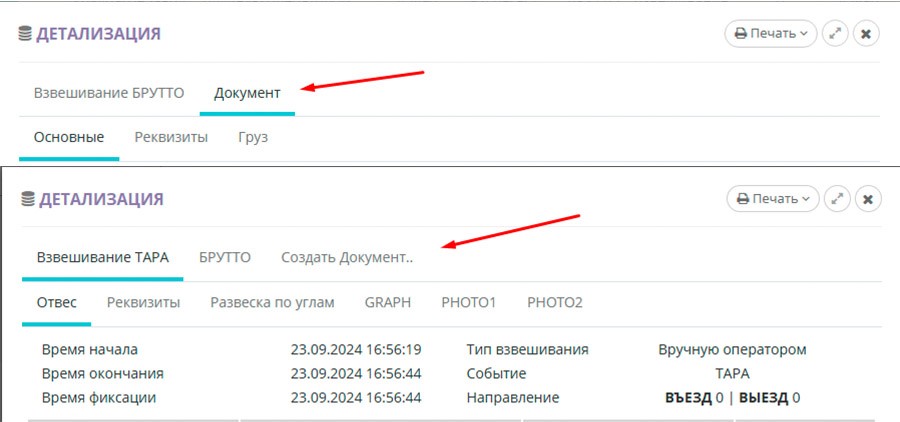Click the expand arrows icon in lower panel
Screen dimensions: 900x422
pyautogui.click(x=836, y=199)
